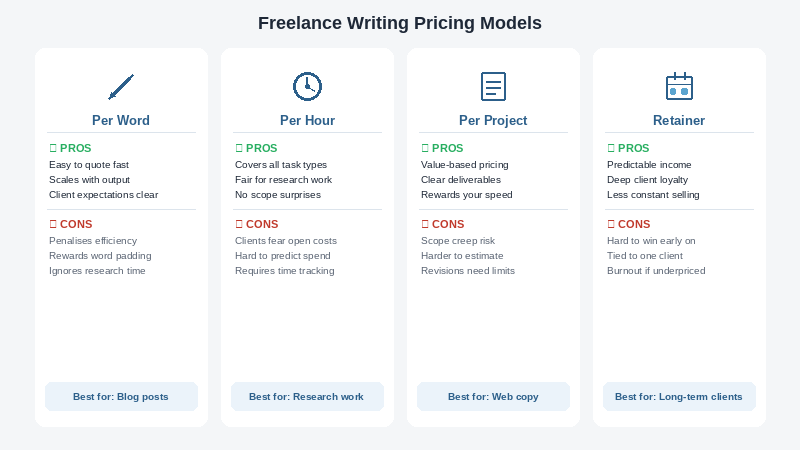The height and width of the screenshot is (450, 800).
Task: Click the Freelance Writing Pricing Models title
Action: (x=400, y=23)
